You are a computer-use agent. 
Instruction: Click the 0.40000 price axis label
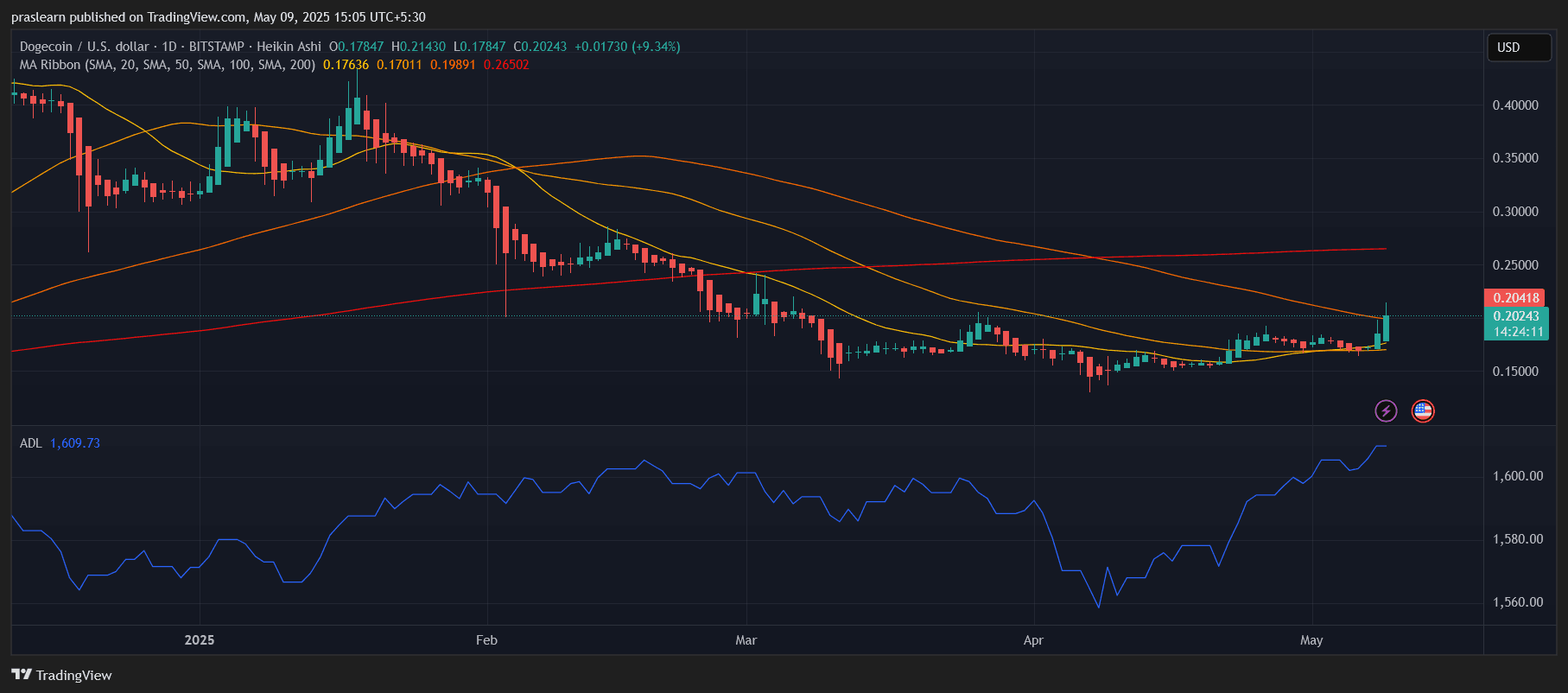click(1515, 105)
